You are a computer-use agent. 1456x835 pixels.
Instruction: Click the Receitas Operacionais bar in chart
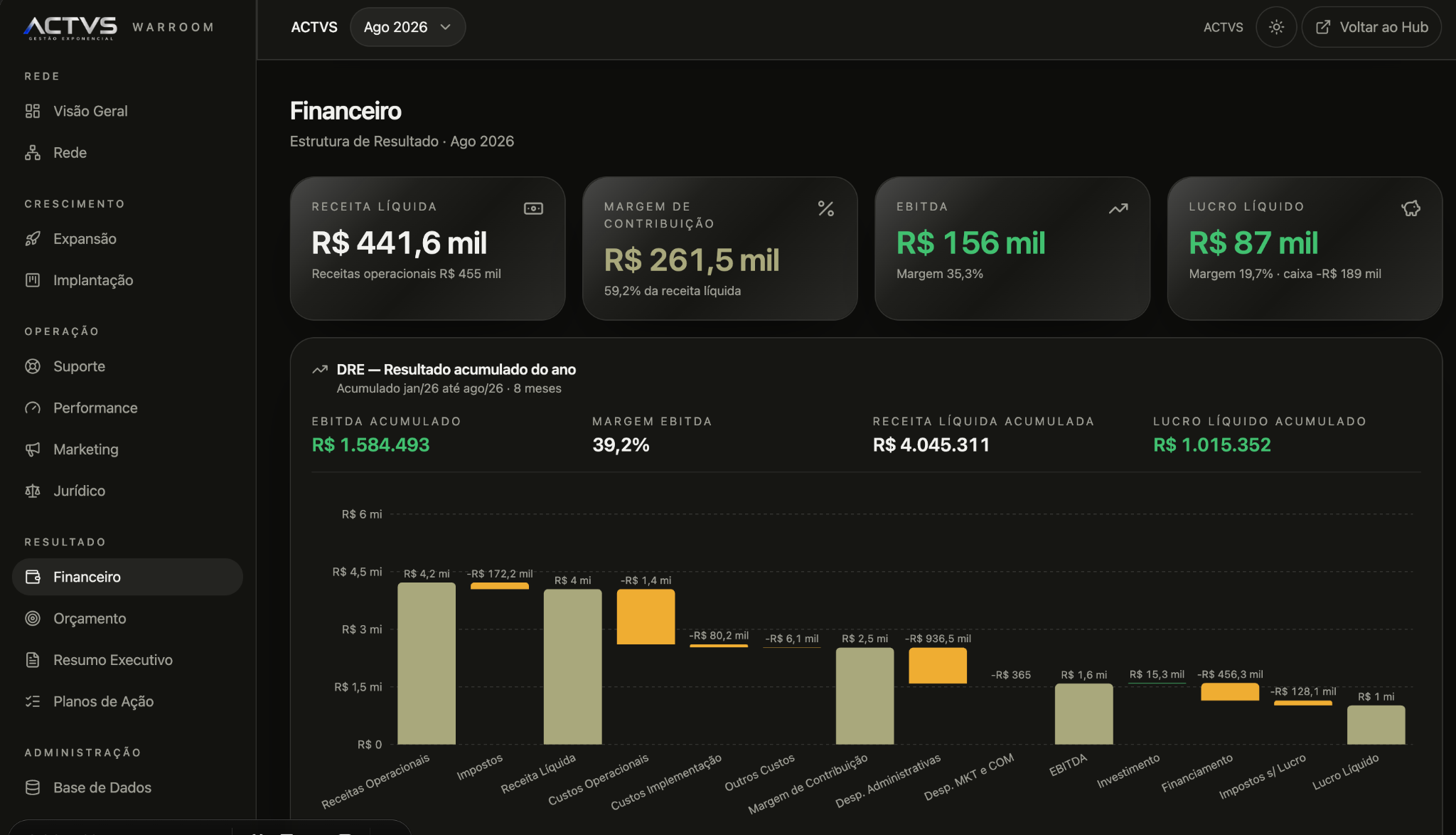[x=427, y=664]
